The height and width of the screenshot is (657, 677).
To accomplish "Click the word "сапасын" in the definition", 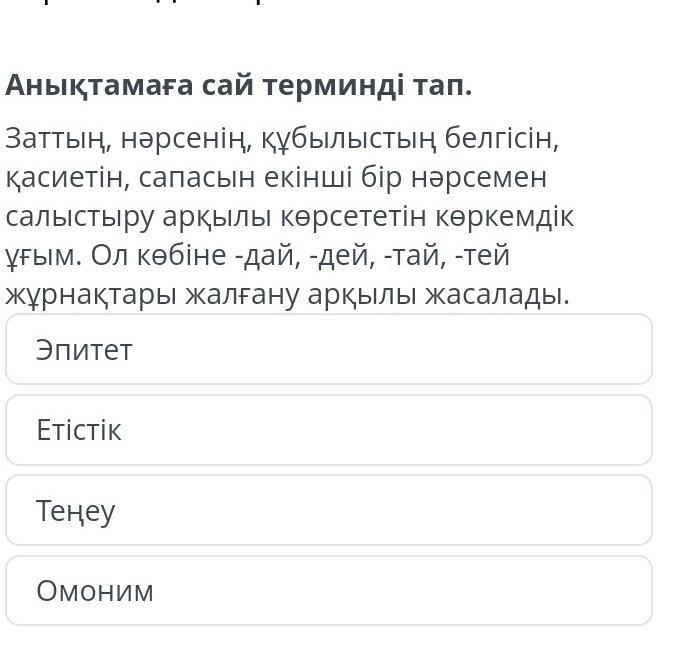I will click(196, 177).
